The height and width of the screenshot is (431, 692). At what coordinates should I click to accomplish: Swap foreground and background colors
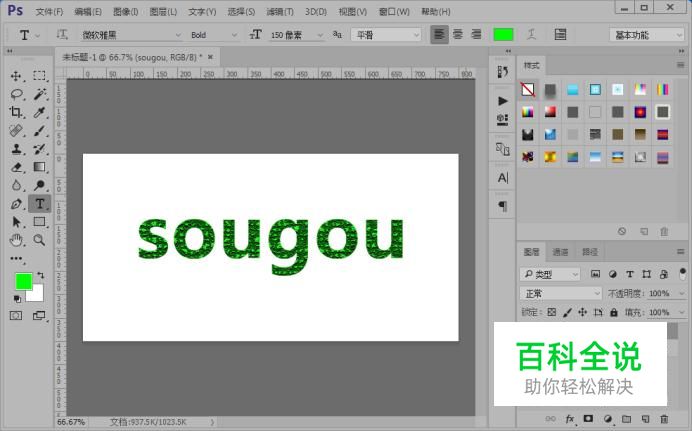(41, 275)
